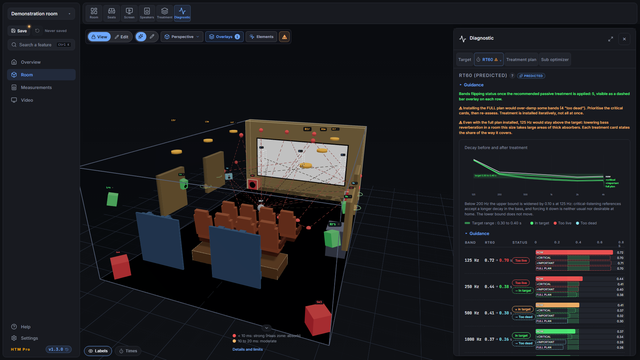The height and width of the screenshot is (360, 640).
Task: Click the orange NOW bar for 500 Hz
Action: [557, 305]
